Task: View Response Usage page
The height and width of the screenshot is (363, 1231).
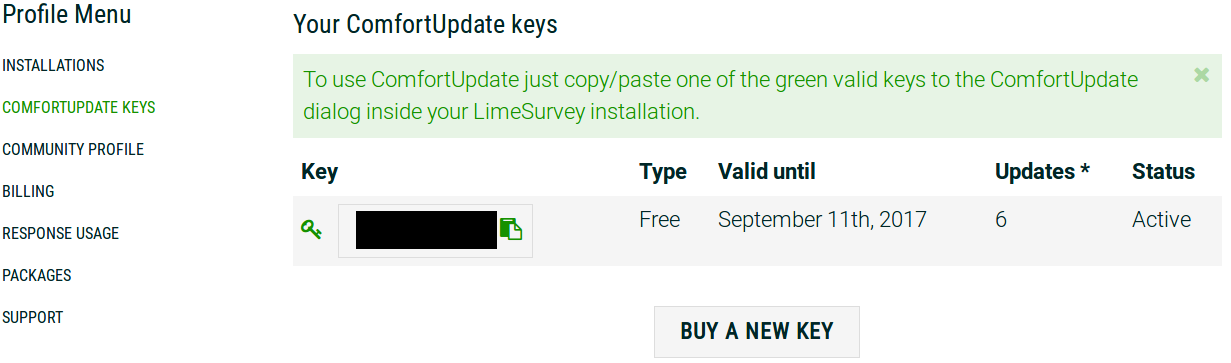Action: click(60, 233)
